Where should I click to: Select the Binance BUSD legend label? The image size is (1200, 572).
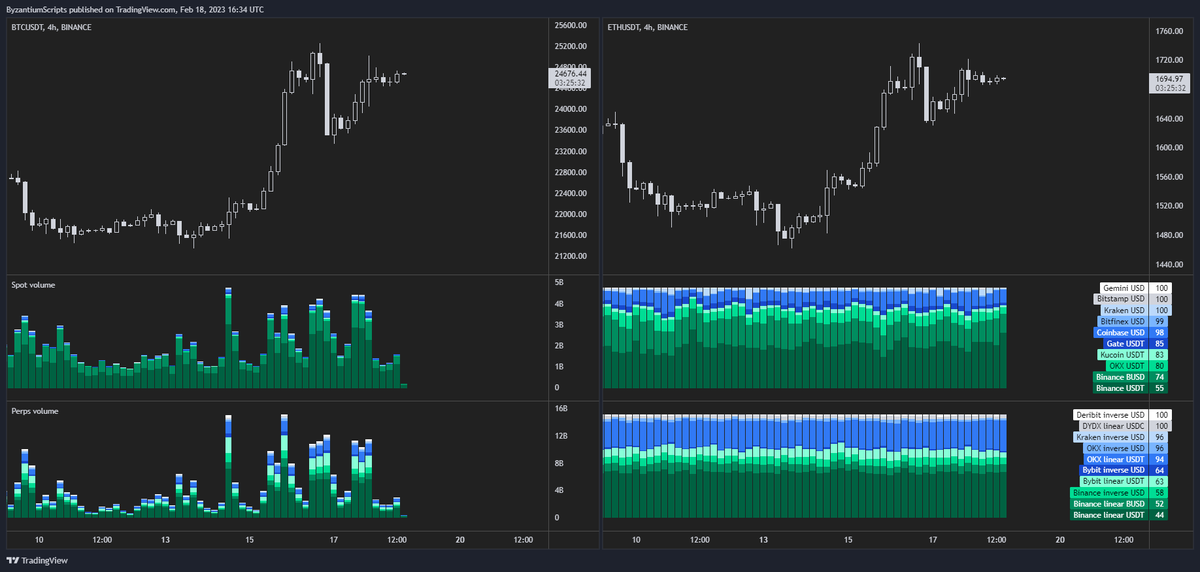tap(1120, 376)
